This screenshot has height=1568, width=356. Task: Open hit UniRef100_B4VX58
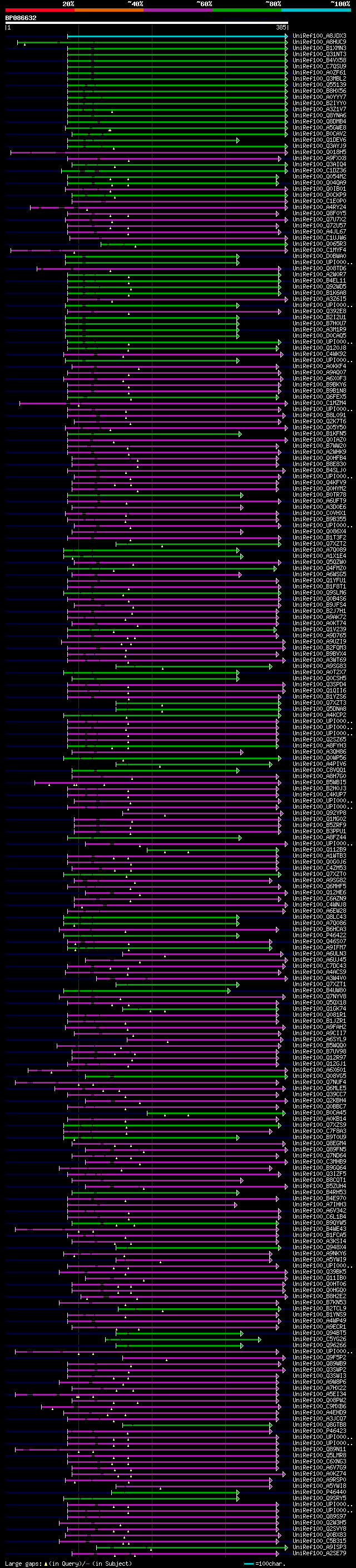coord(319,60)
